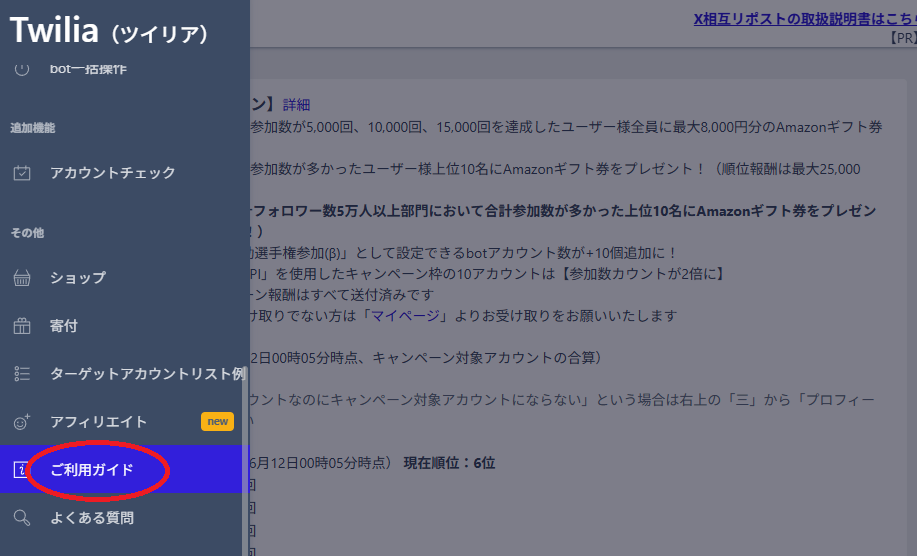Click the Twilia logo title
The image size is (917, 556).
pyautogui.click(x=109, y=30)
